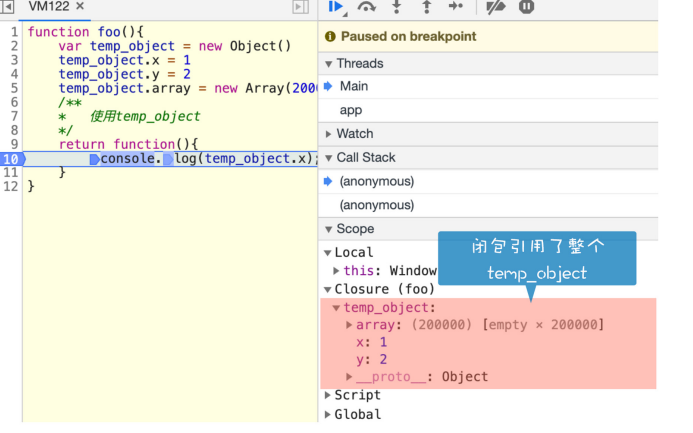693x433 pixels.
Task: Switch to the VM122 file tab
Action: tap(49, 7)
